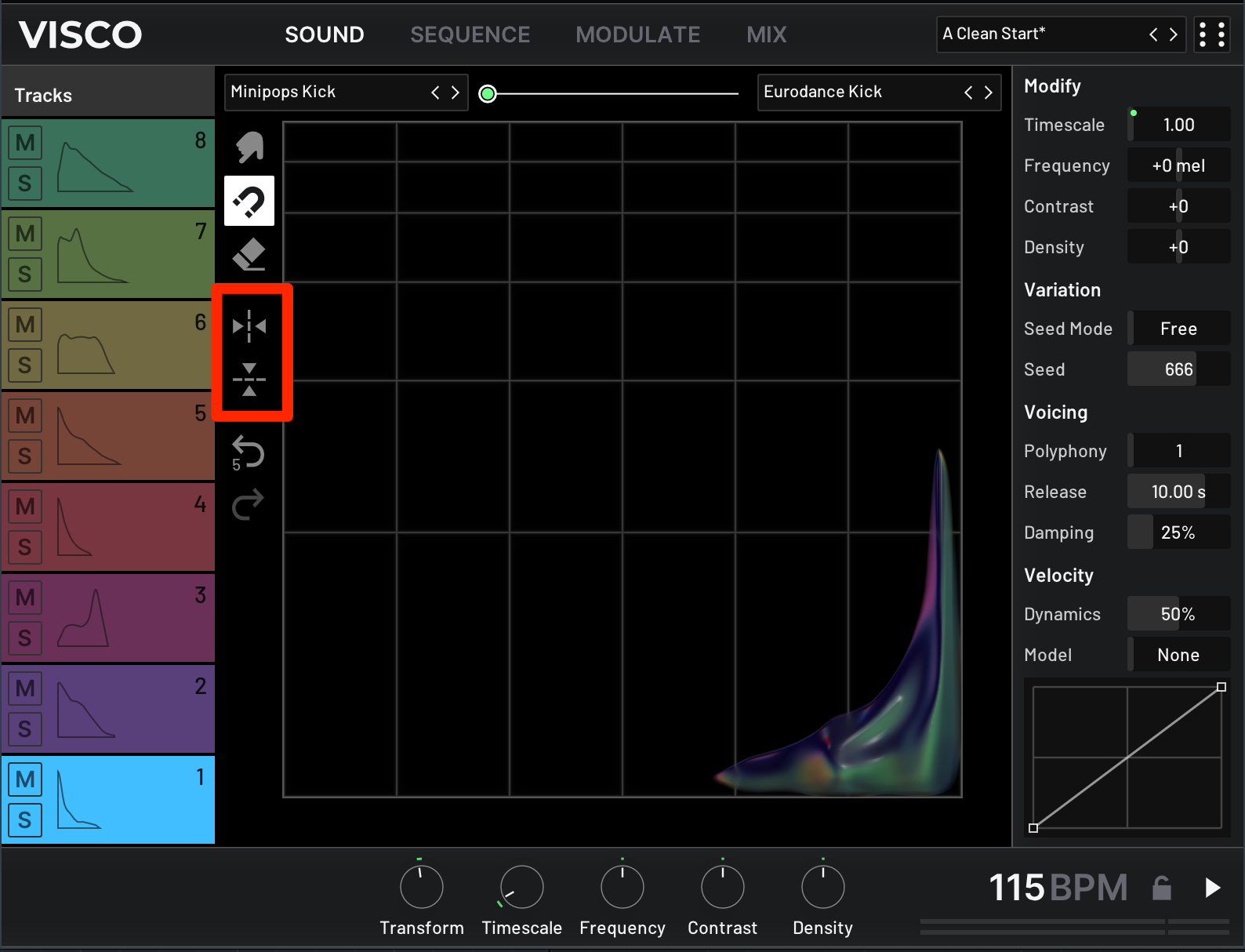Click the bottom Timescale knob

pos(522,888)
